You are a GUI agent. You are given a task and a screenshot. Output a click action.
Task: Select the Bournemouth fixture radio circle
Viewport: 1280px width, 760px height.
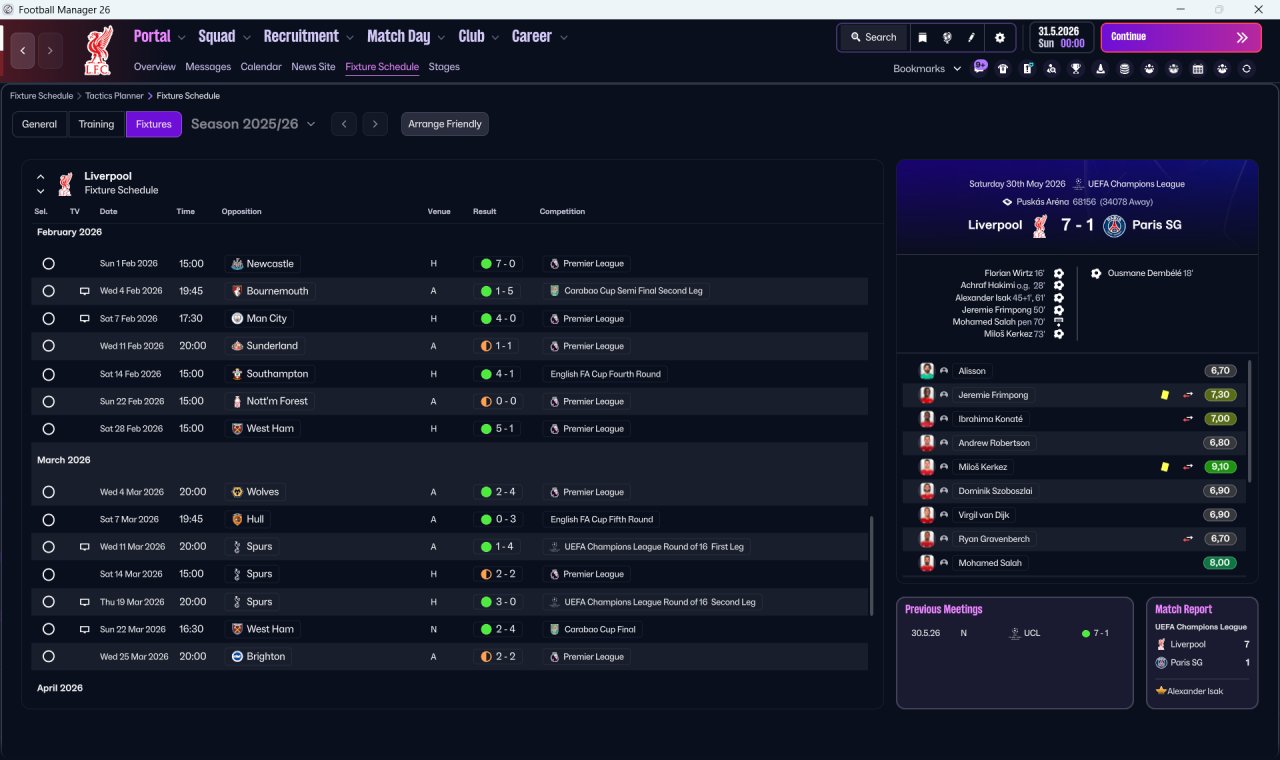click(48, 291)
